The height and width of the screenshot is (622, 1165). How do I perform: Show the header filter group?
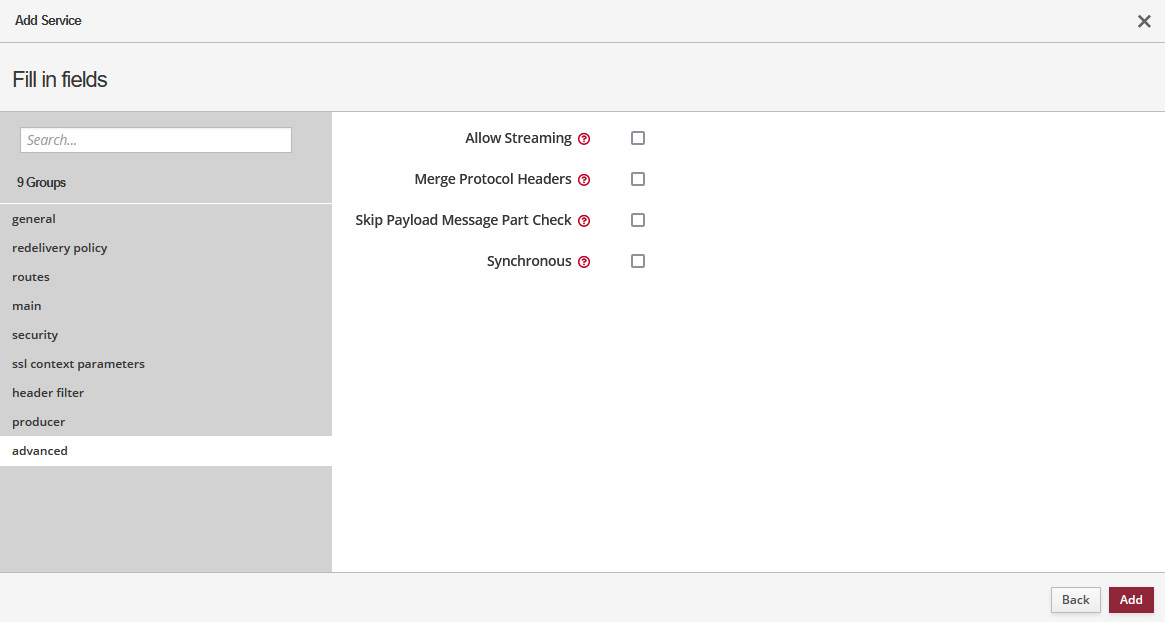(48, 393)
